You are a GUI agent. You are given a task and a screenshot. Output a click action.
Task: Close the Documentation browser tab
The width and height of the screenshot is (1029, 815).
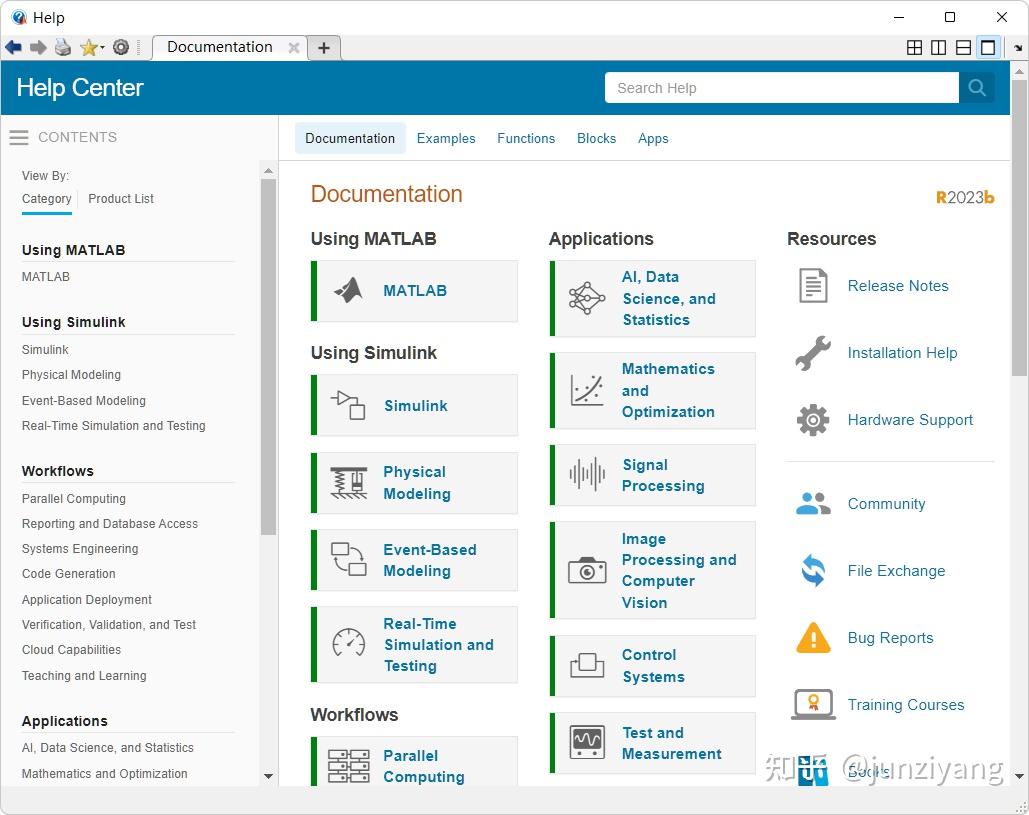point(294,47)
